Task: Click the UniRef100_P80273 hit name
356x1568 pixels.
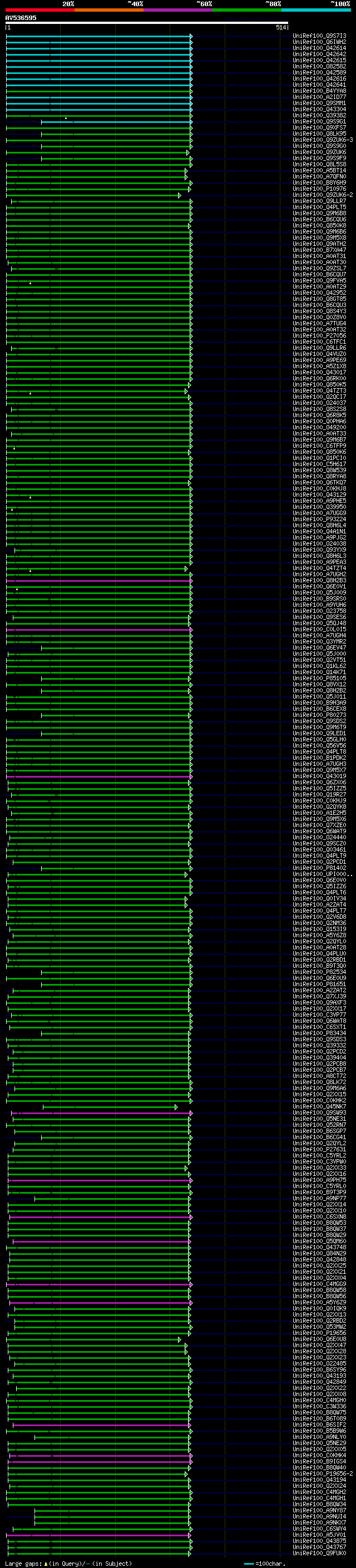Action: point(319,715)
